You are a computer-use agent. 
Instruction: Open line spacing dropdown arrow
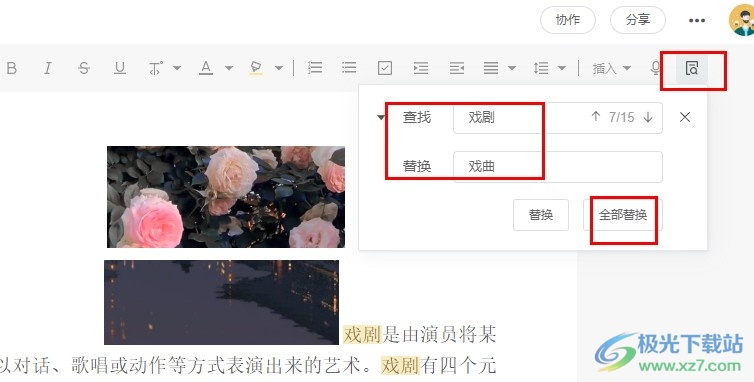562,68
